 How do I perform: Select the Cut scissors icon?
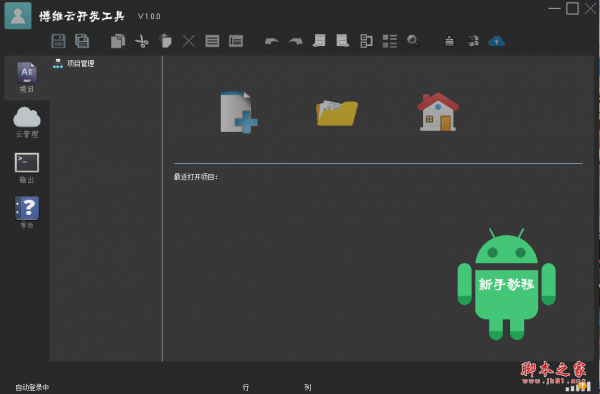coord(142,41)
